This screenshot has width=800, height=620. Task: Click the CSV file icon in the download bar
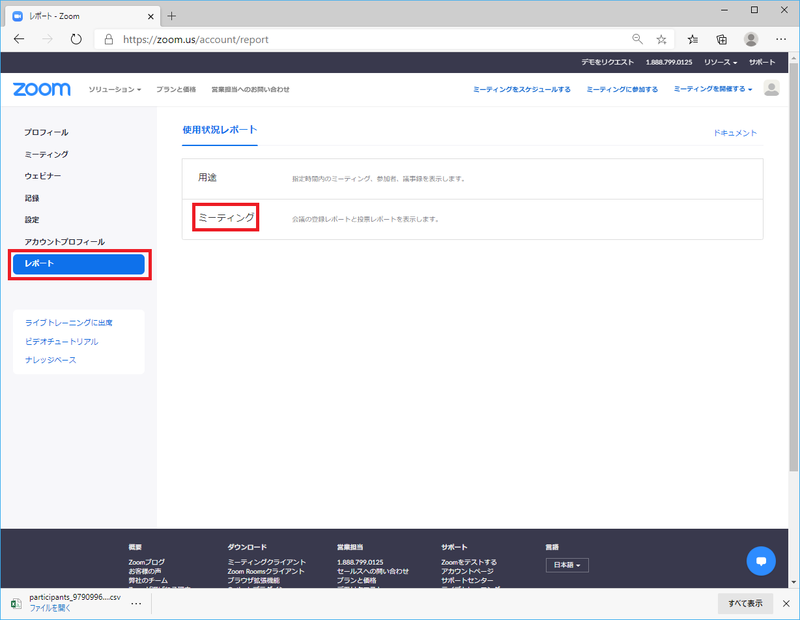pos(16,603)
